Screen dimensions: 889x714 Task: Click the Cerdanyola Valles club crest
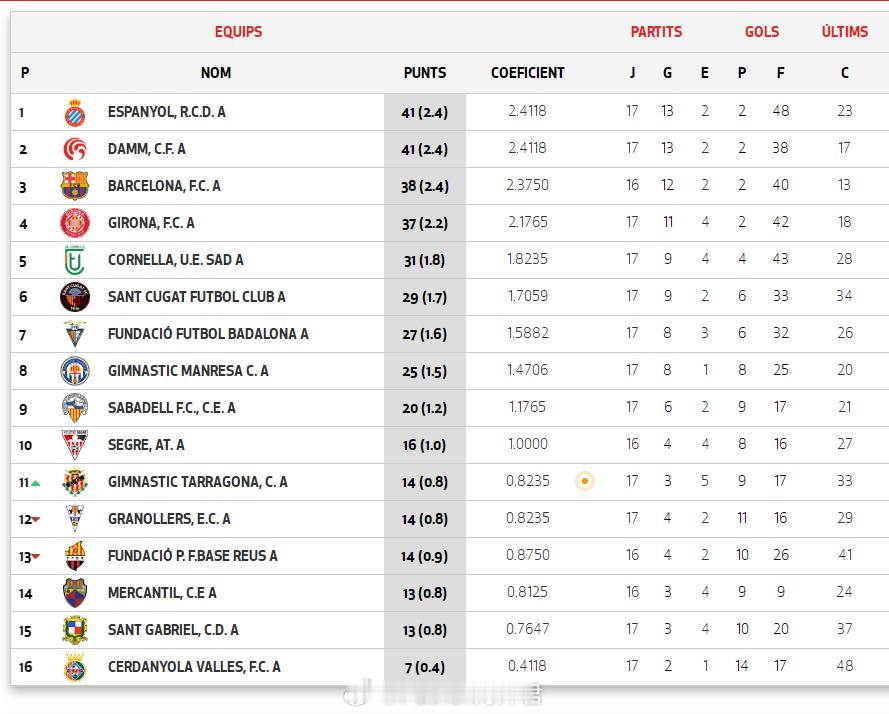75,667
